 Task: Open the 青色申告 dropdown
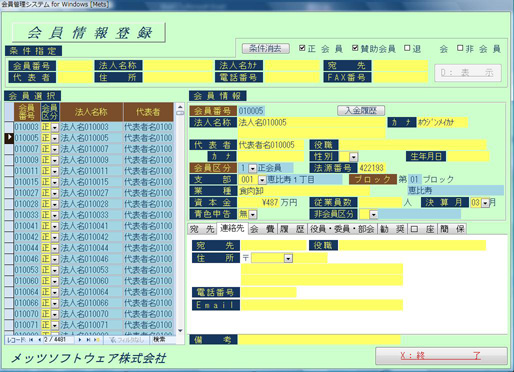pos(253,214)
